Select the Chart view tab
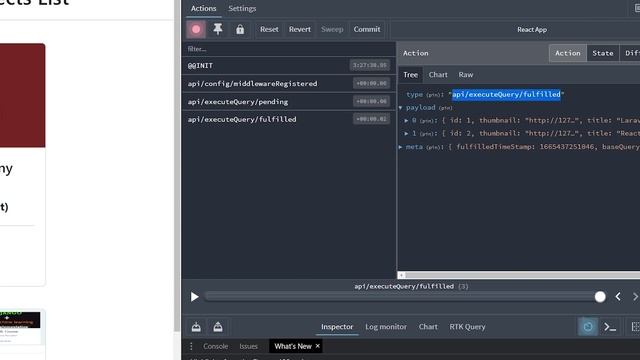The width and height of the screenshot is (640, 360). 438,75
